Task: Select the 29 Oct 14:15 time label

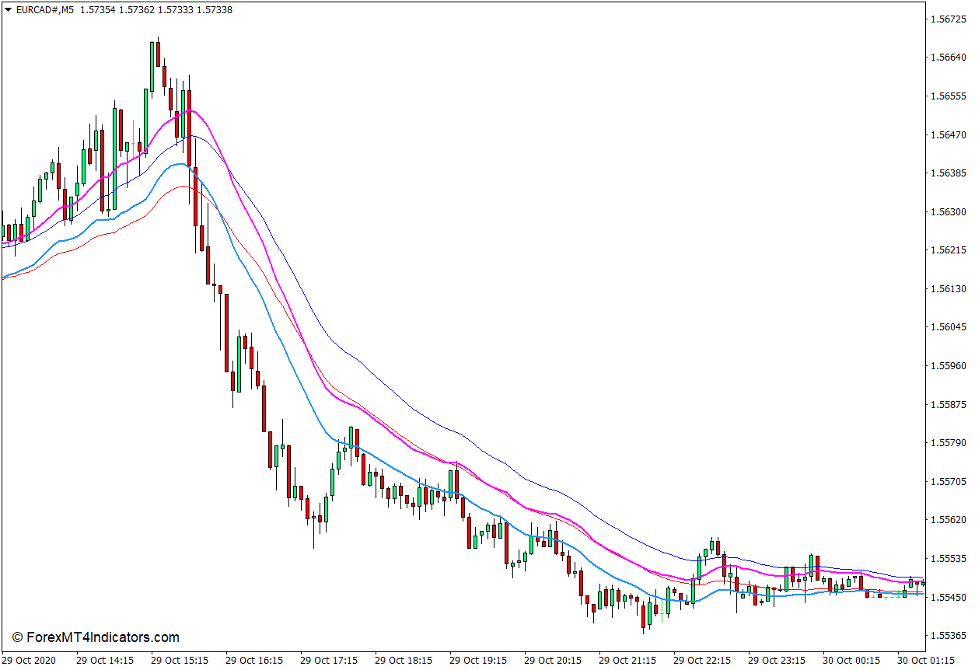Action: pyautogui.click(x=106, y=661)
